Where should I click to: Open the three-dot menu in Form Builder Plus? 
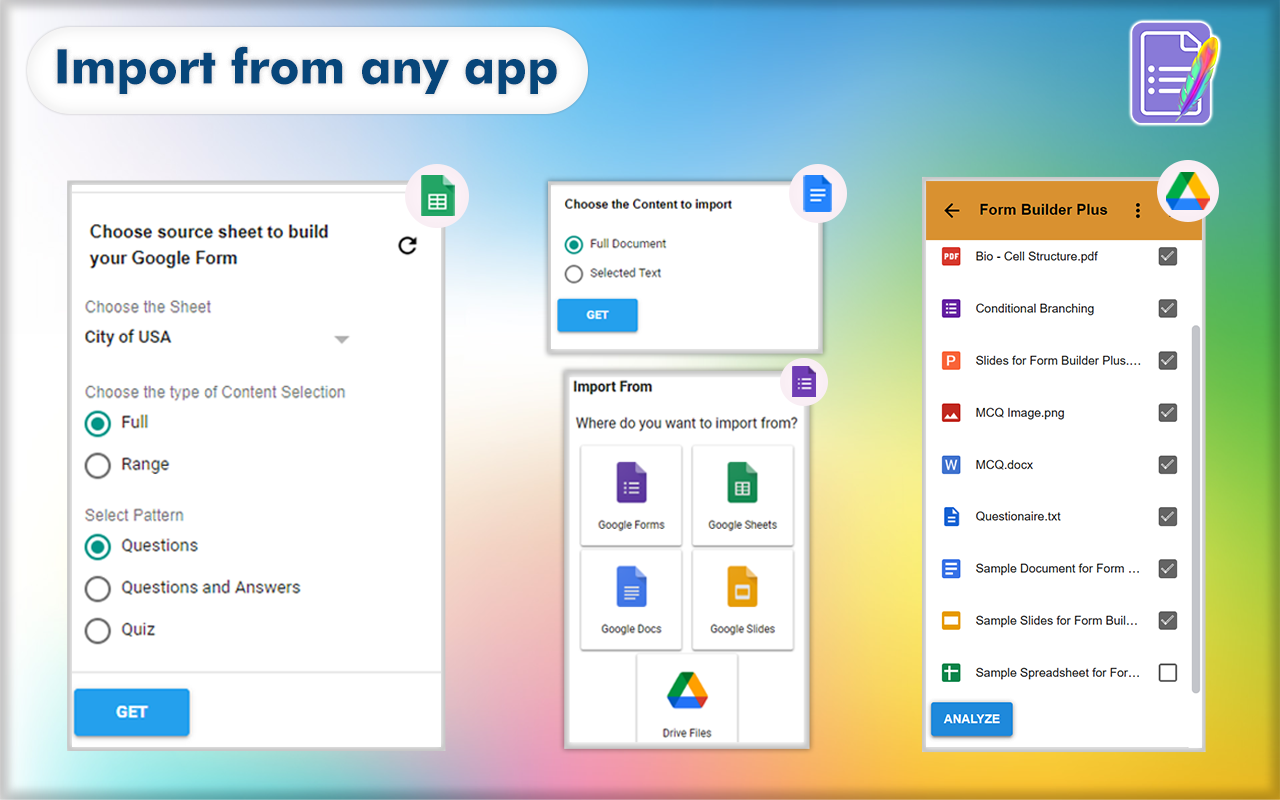[1137, 211]
